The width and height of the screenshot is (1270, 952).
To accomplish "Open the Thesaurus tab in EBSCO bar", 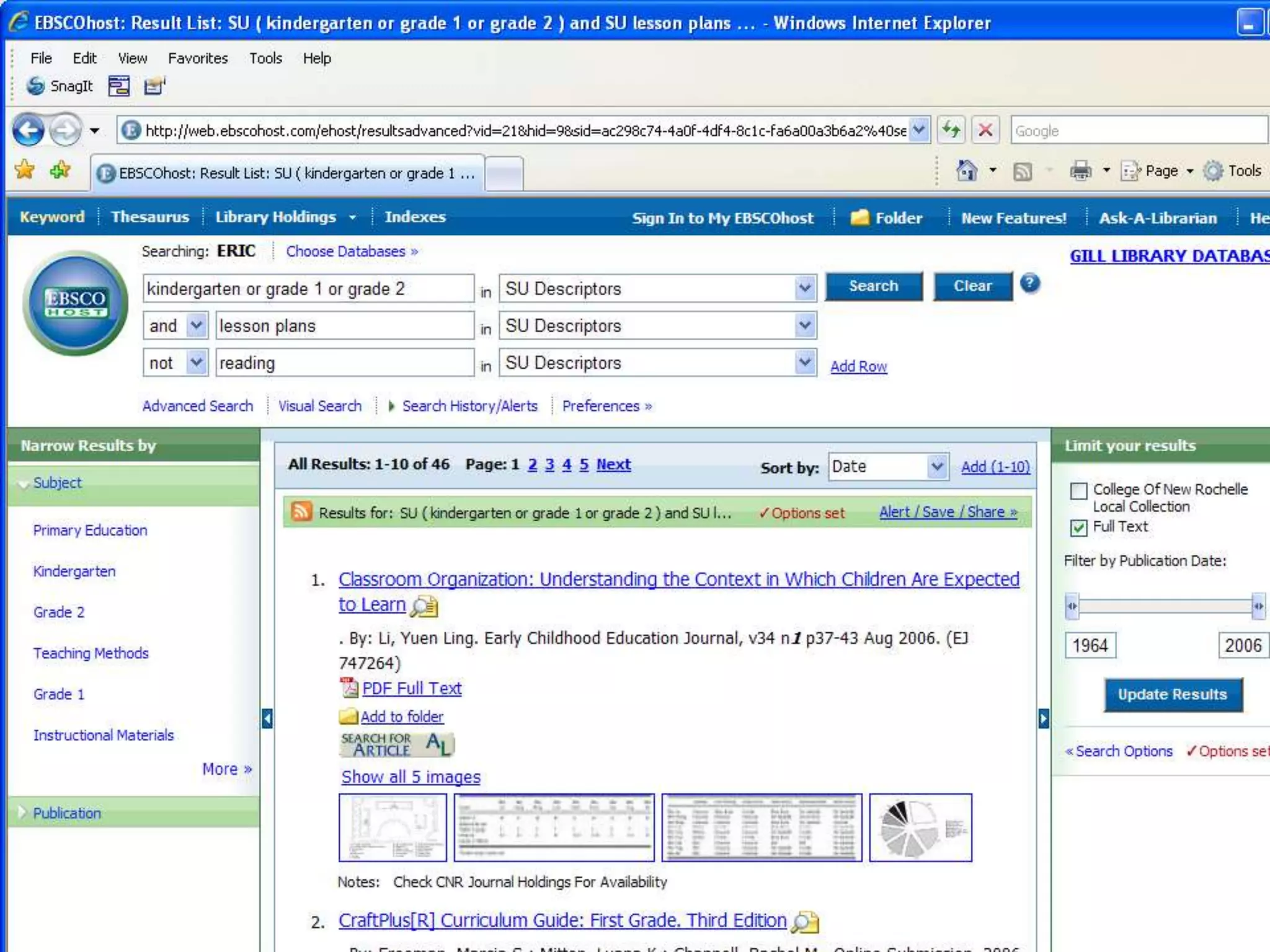I will coord(150,217).
